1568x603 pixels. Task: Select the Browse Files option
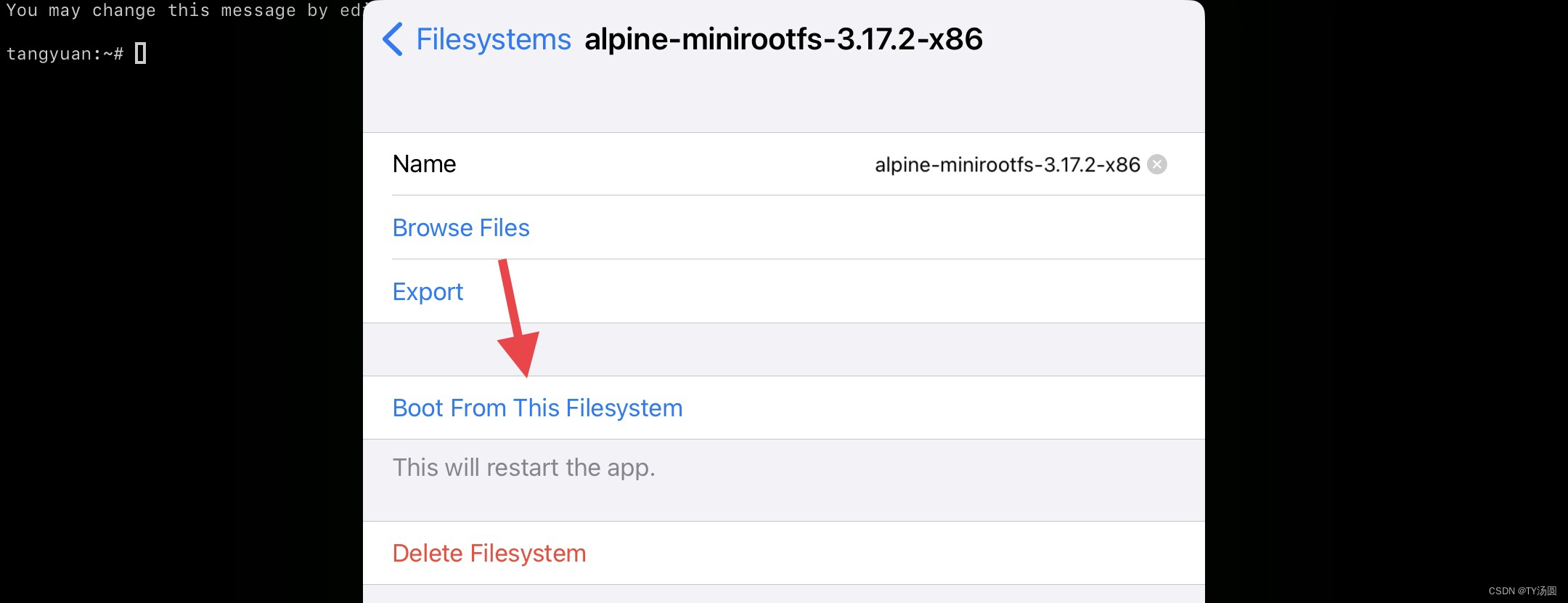pos(461,227)
